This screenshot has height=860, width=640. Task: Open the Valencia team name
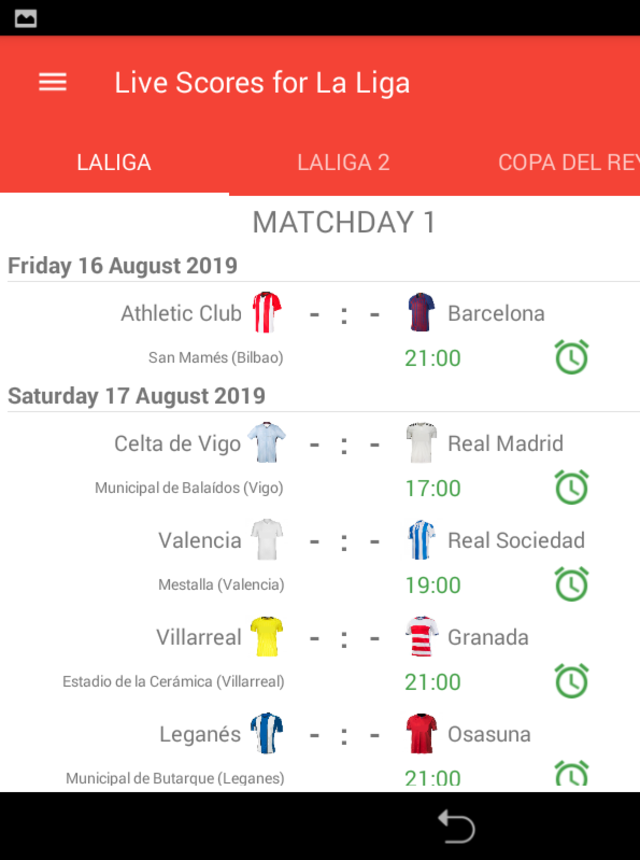point(200,540)
